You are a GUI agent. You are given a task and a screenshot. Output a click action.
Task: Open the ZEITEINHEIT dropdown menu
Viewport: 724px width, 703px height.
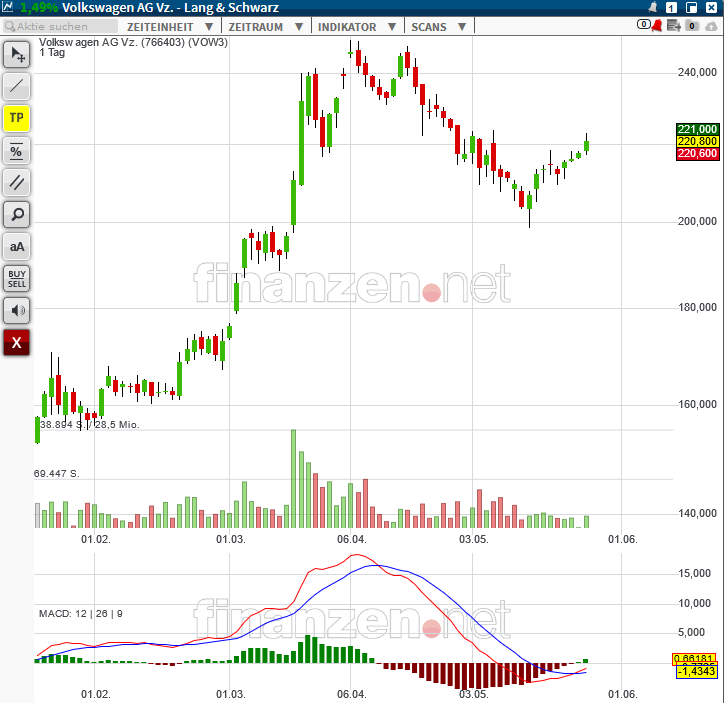tap(169, 27)
